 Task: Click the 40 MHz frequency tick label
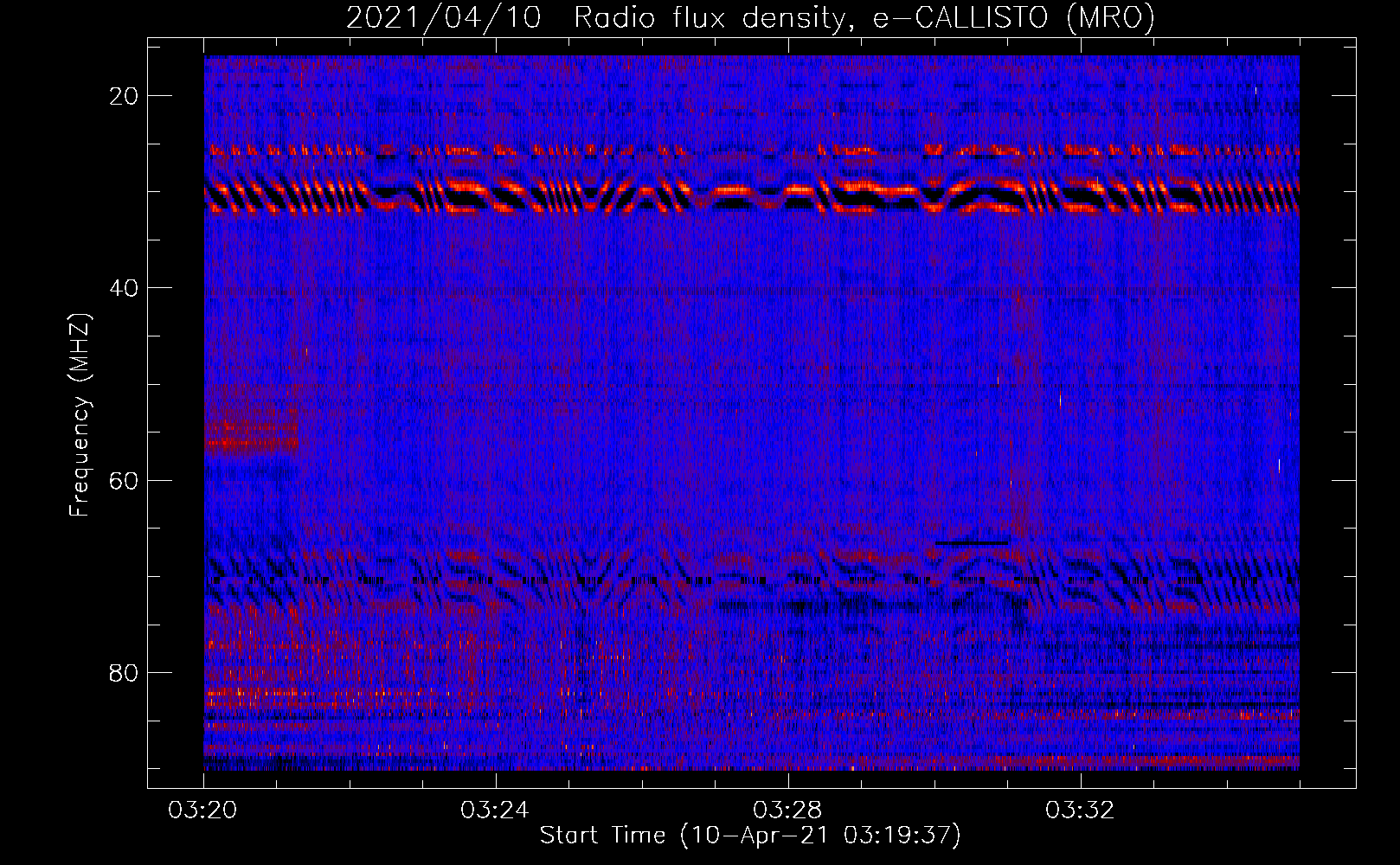click(124, 288)
